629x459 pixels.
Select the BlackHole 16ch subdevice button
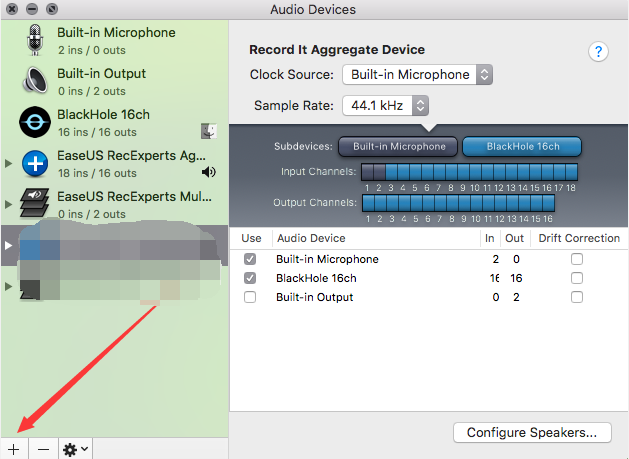(x=522, y=146)
